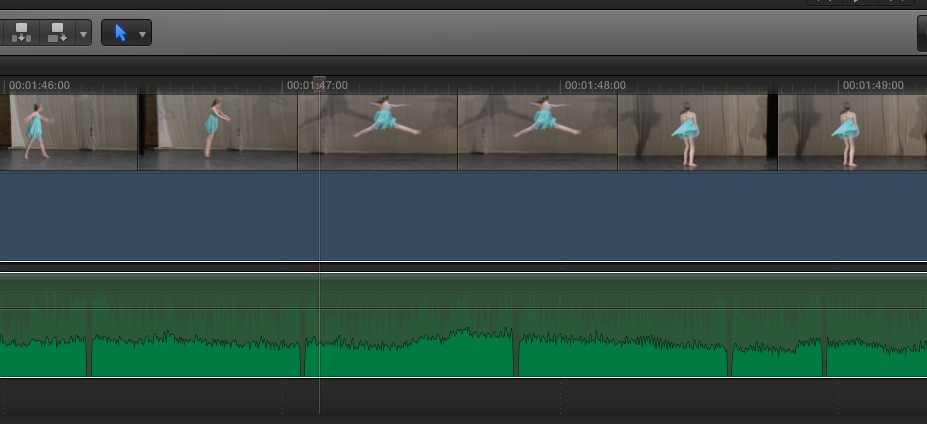Select the blue video clip body
Screen dimensions: 927x424
click(x=460, y=215)
